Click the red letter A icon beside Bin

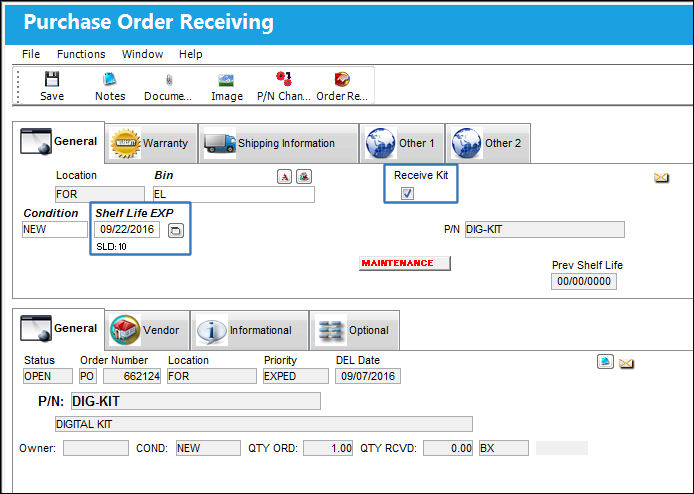point(284,177)
